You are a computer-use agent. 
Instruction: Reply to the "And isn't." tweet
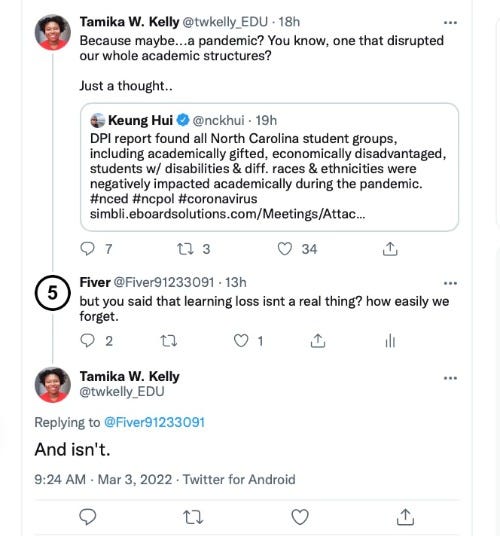tap(87, 517)
